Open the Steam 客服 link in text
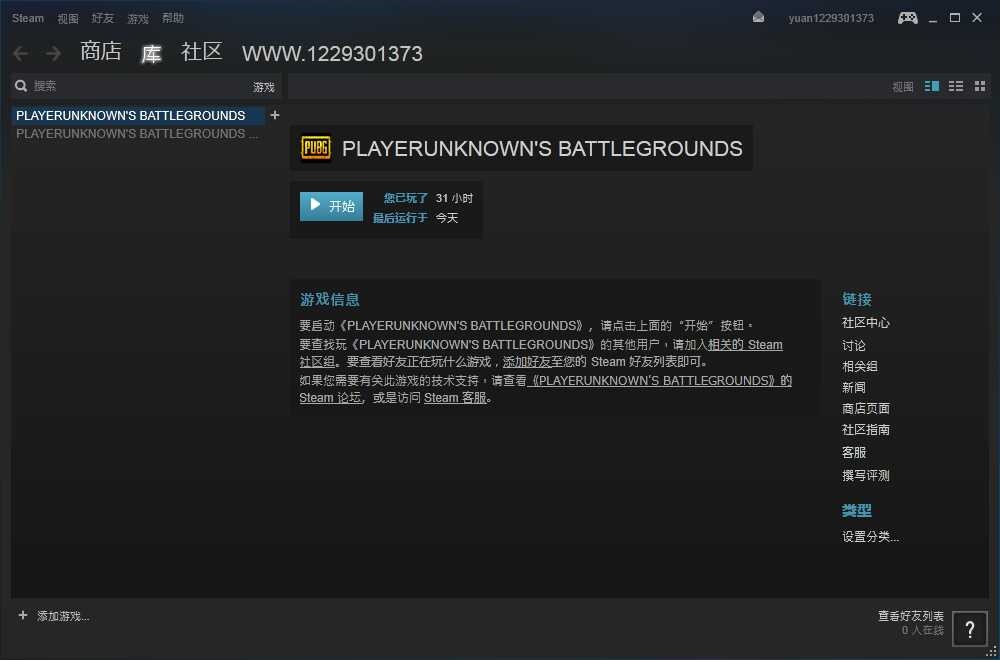The image size is (1000, 660). [x=455, y=398]
